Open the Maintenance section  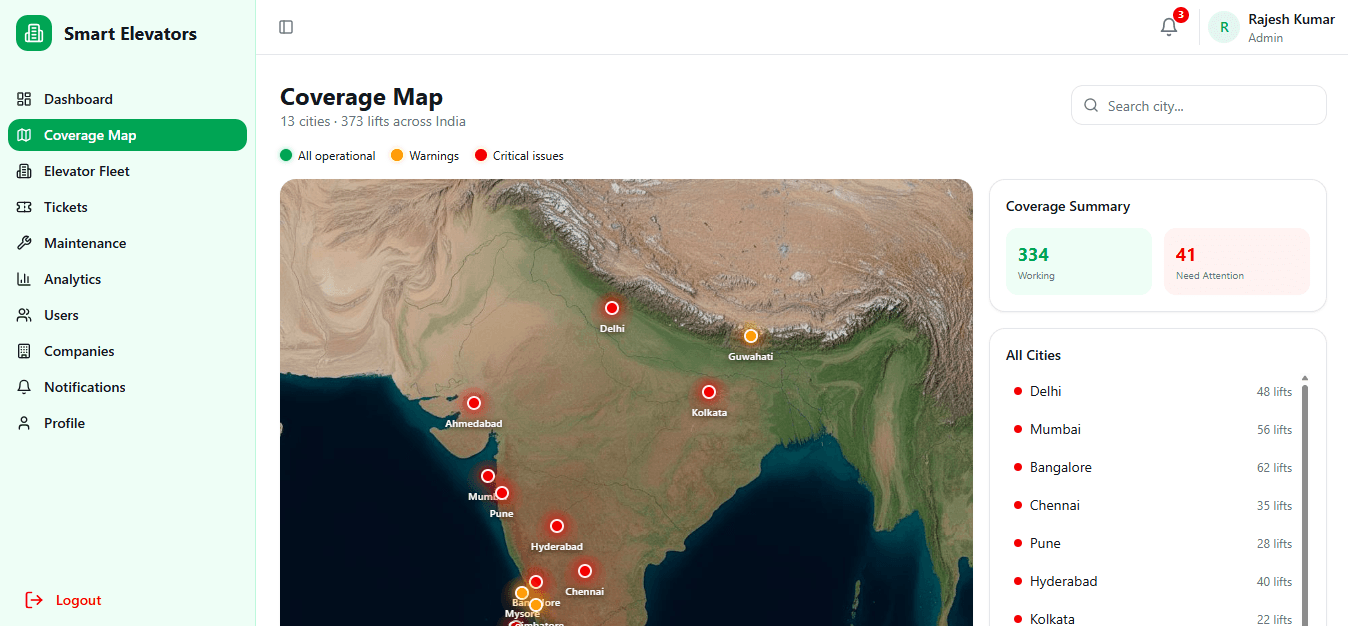pyautogui.click(x=127, y=243)
